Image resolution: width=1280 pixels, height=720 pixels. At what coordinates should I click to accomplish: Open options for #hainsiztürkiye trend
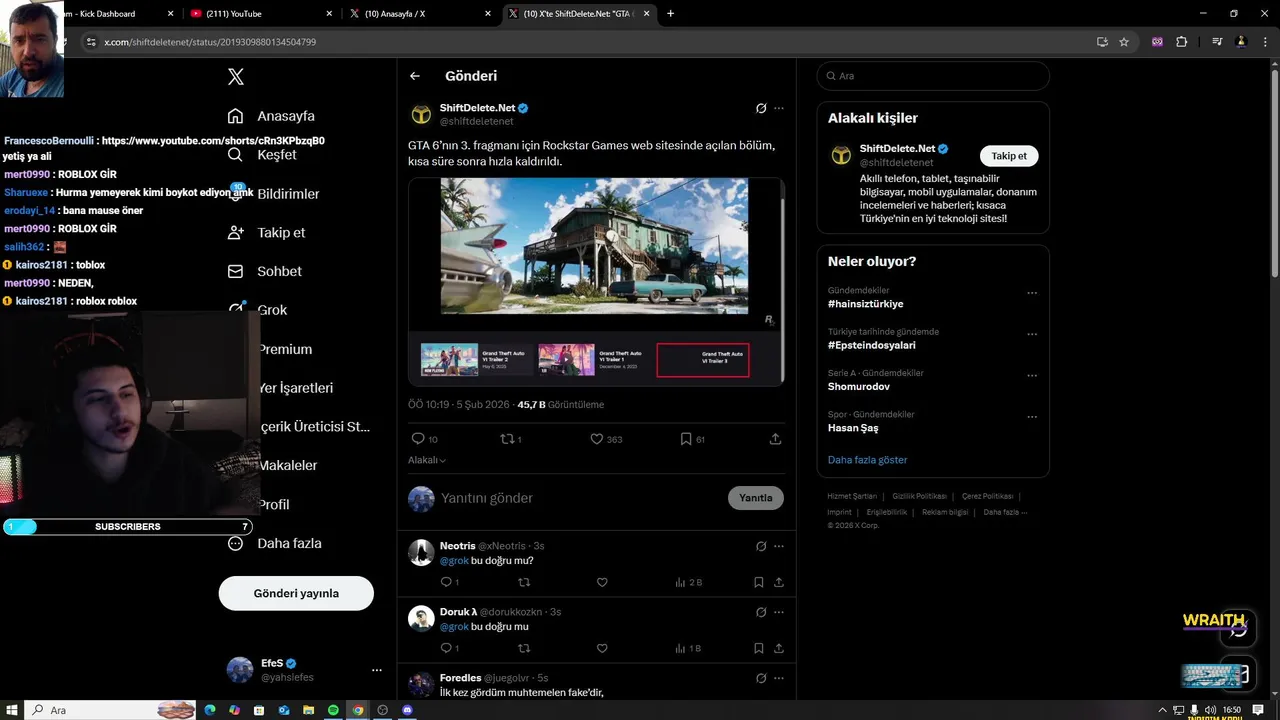point(1032,294)
